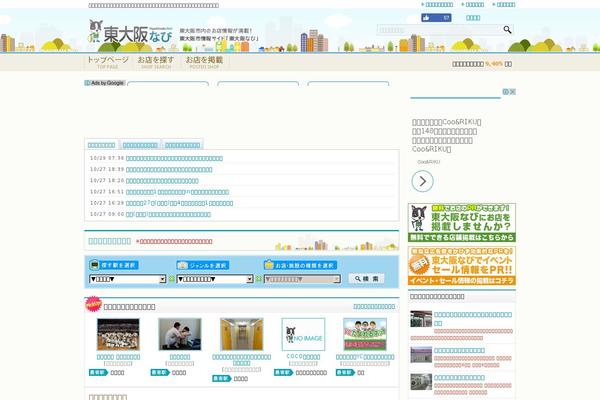The image size is (600, 400).
Task: Open the ad info icon beside the ad close X
Action: click(505, 92)
